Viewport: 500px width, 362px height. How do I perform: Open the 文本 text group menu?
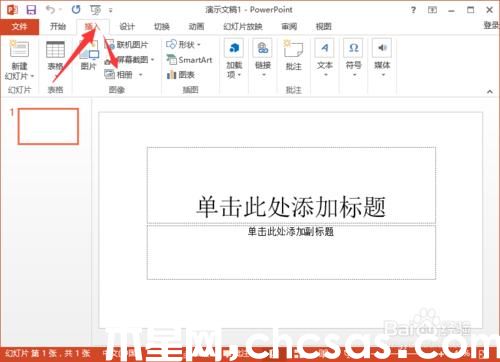325,58
